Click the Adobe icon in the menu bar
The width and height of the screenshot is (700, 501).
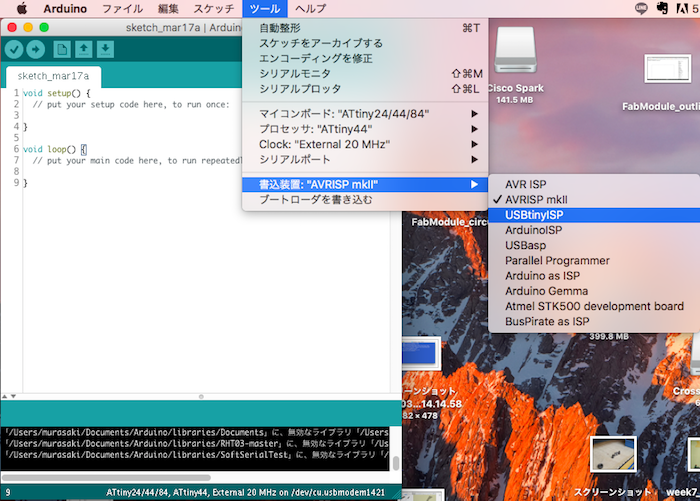pos(682,8)
